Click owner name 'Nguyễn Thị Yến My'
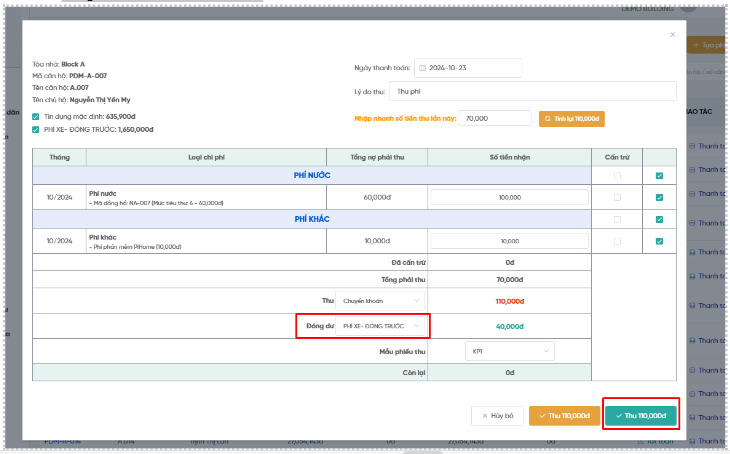The height and width of the screenshot is (454, 730). click(x=100, y=100)
